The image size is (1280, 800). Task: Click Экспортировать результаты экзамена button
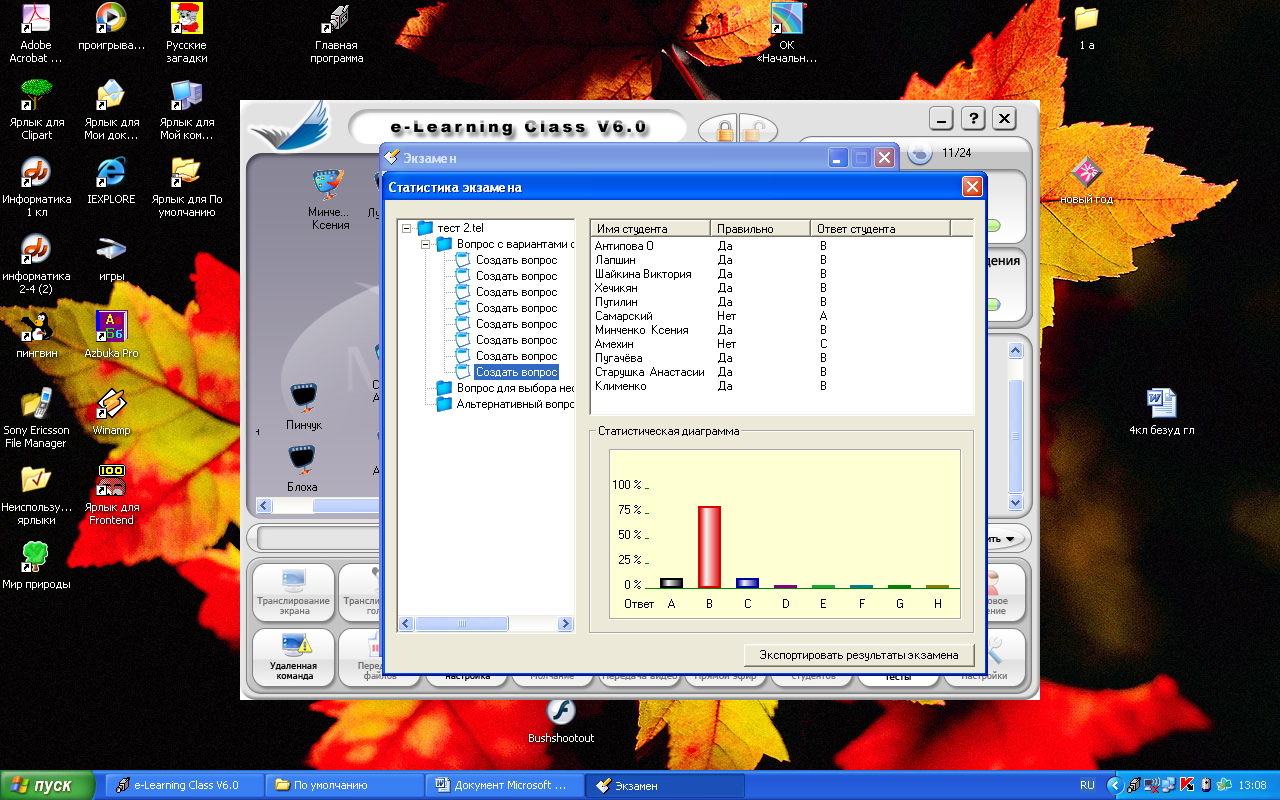[859, 655]
